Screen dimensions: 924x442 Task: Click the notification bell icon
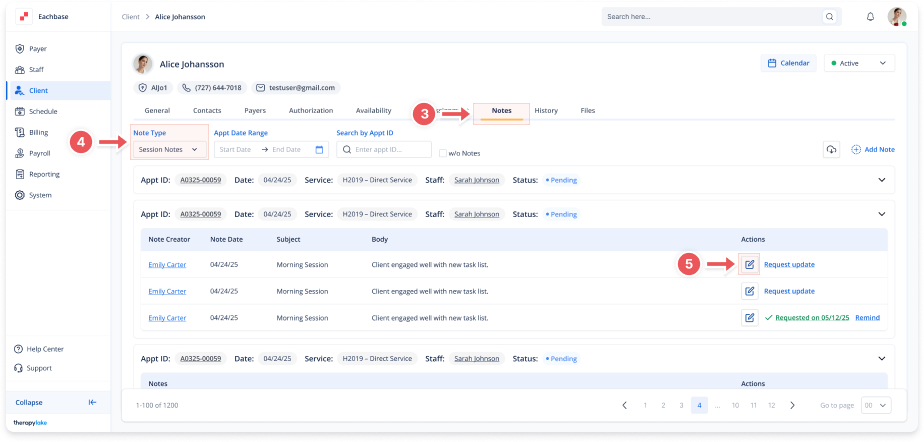pos(870,17)
